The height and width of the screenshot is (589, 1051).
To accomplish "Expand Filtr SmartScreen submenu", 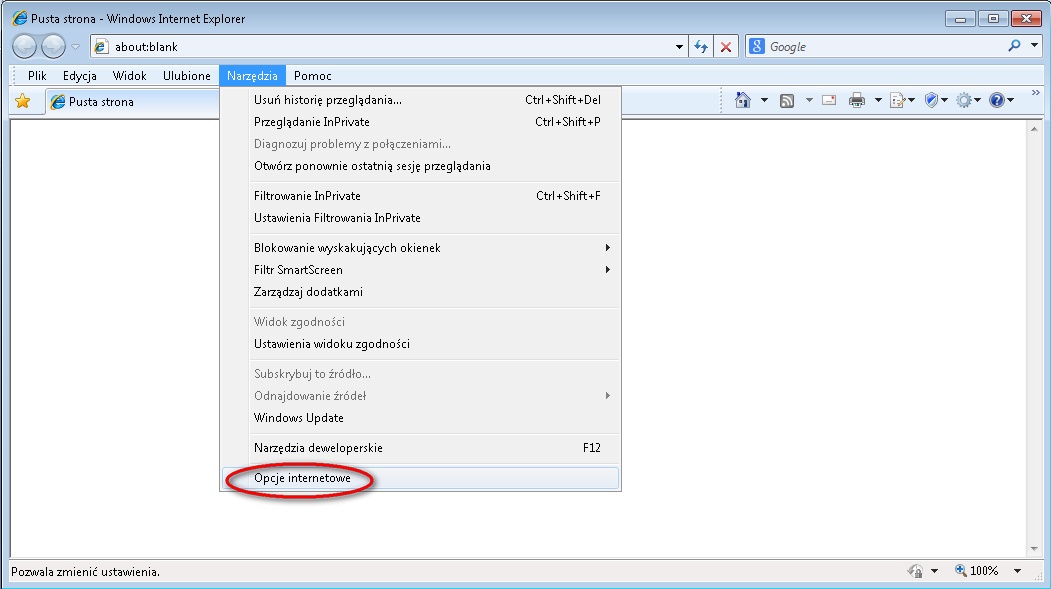I will 420,270.
